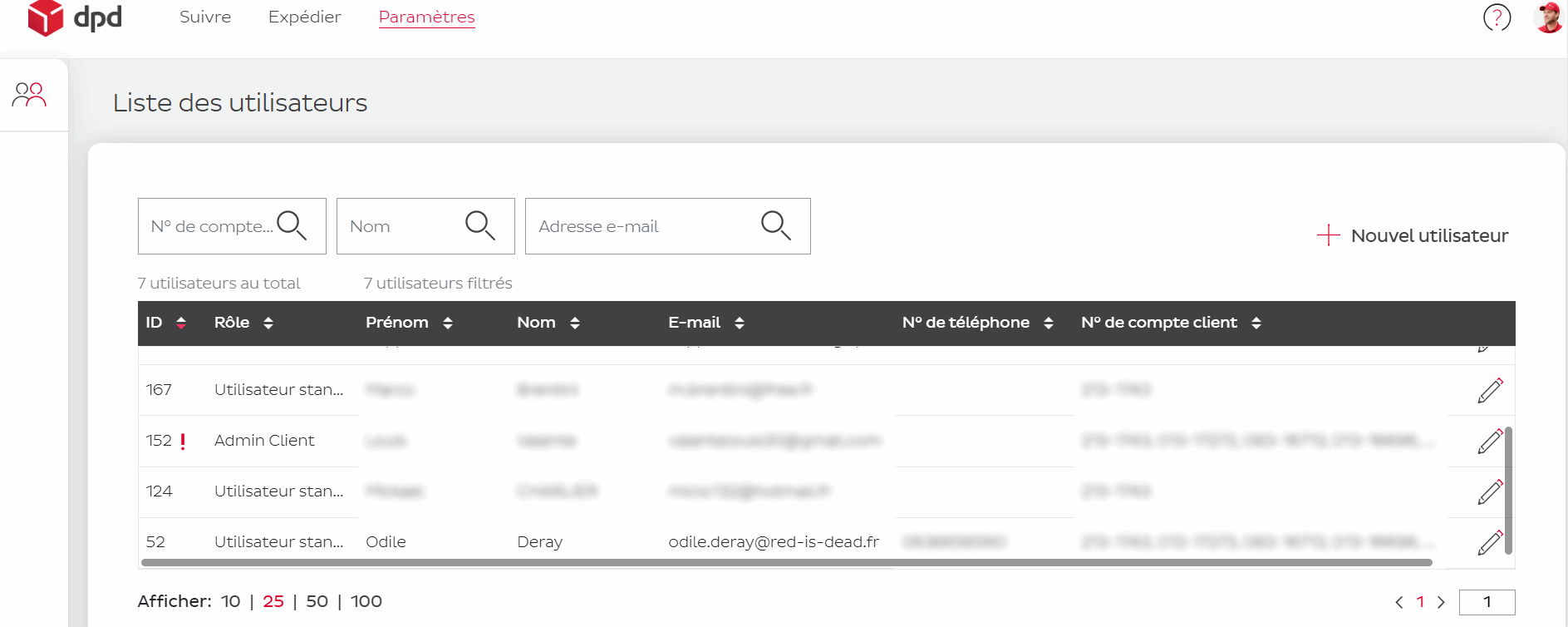Click search icon in Adresse e-mail field

[776, 225]
